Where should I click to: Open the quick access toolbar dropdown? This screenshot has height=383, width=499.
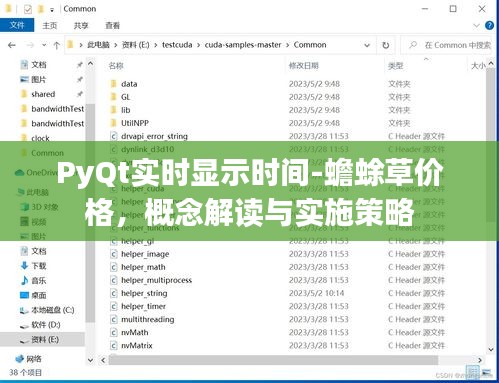[x=52, y=10]
